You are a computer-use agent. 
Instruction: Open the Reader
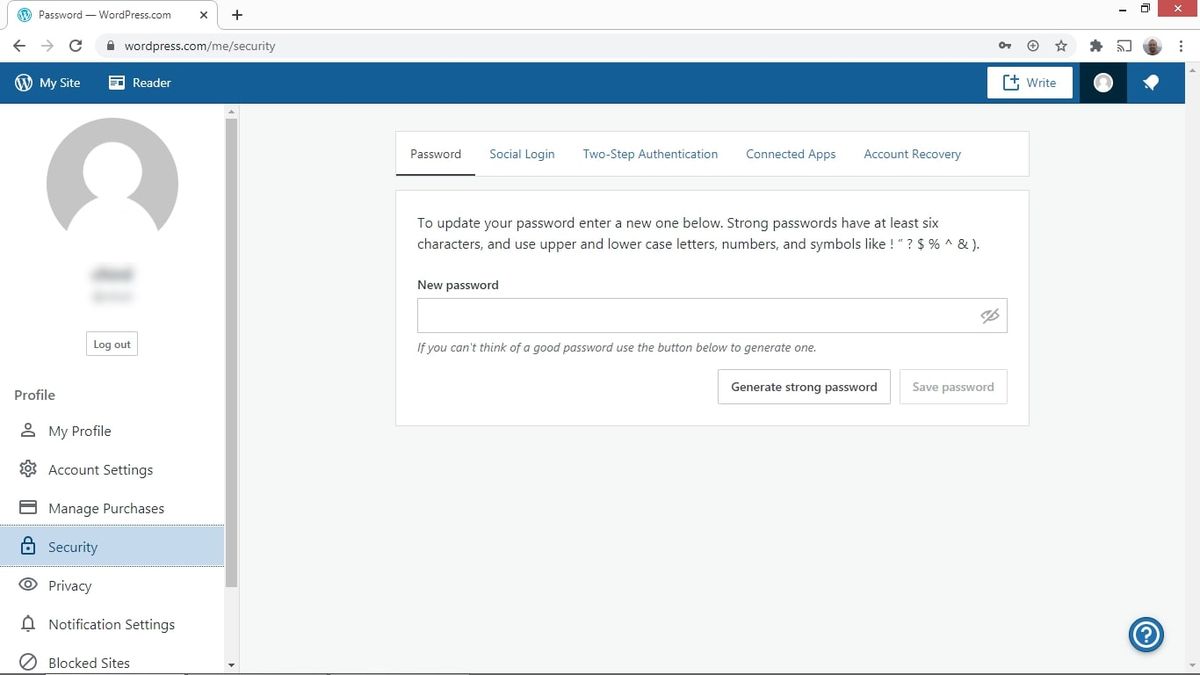(139, 82)
